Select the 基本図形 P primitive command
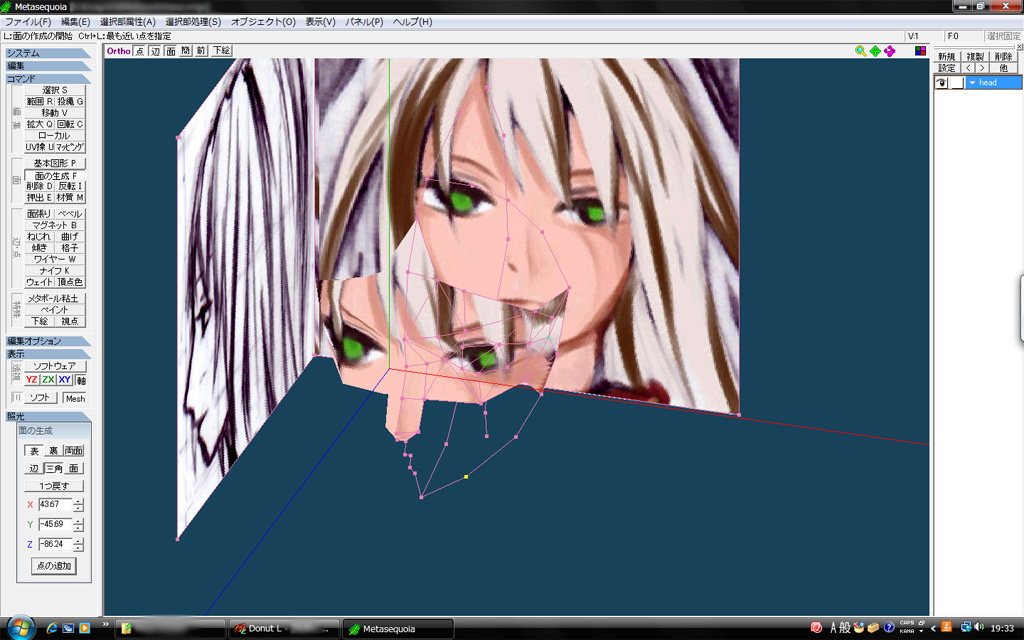 55,163
